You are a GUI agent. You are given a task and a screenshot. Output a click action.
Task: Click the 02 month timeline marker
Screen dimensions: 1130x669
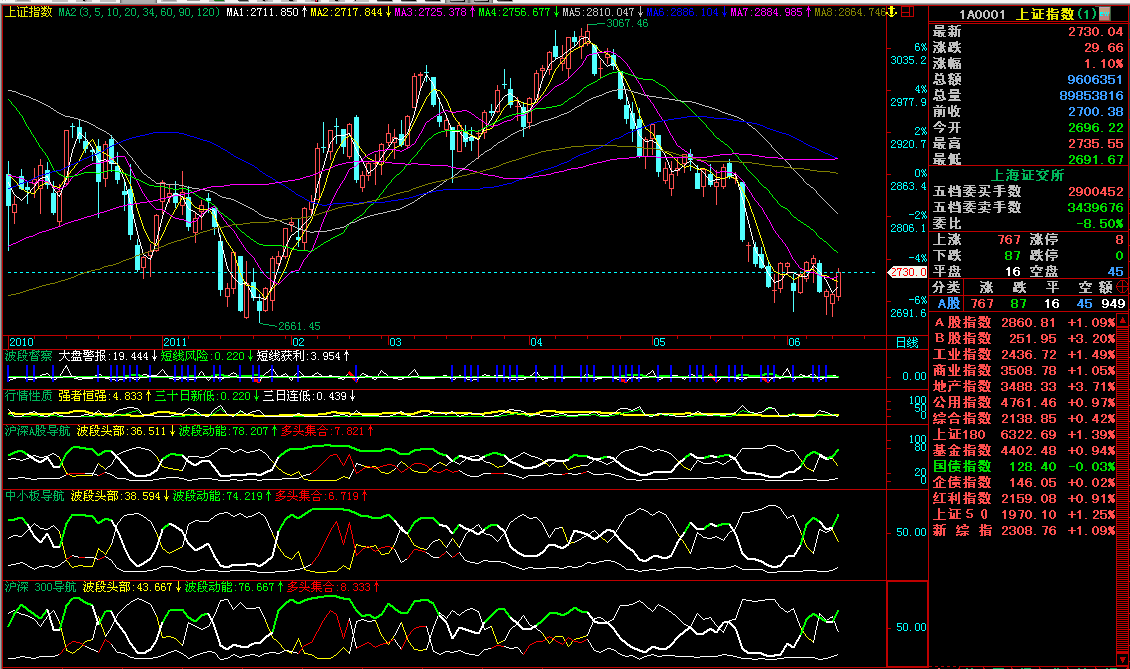pyautogui.click(x=298, y=342)
